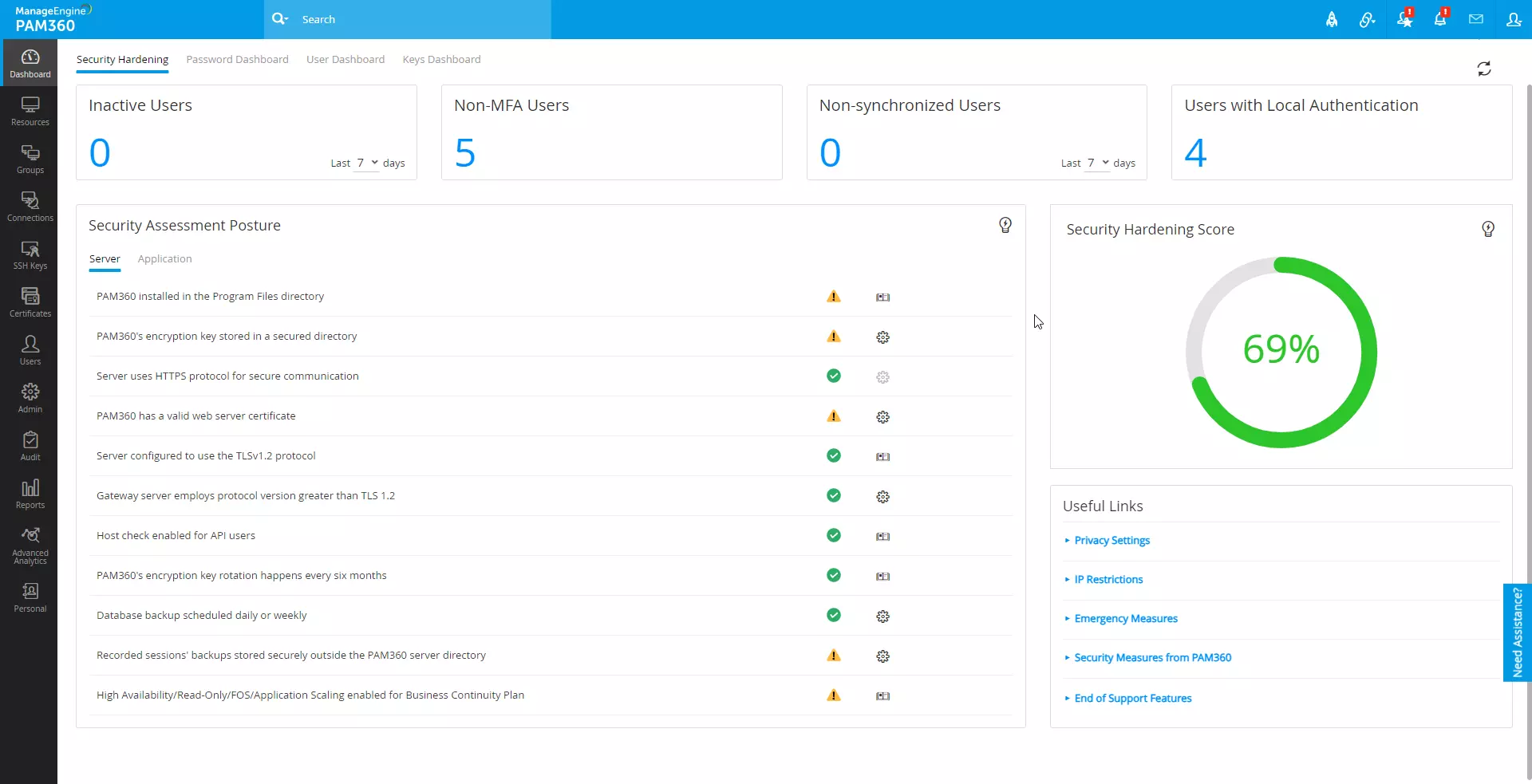Open the notifications bell icon

(1441, 19)
